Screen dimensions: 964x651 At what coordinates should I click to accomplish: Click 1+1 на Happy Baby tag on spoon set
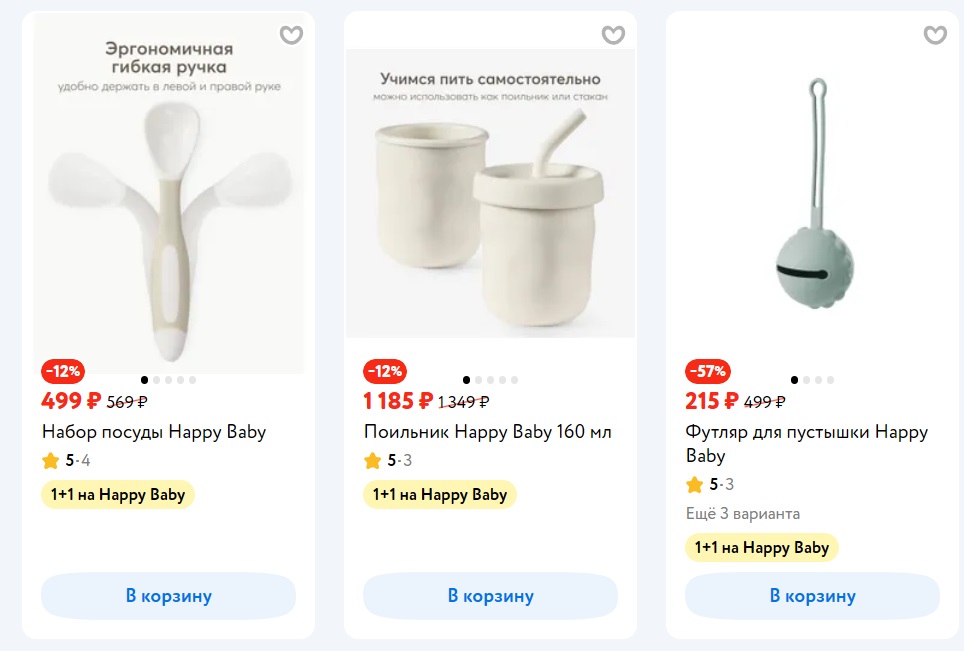(118, 494)
